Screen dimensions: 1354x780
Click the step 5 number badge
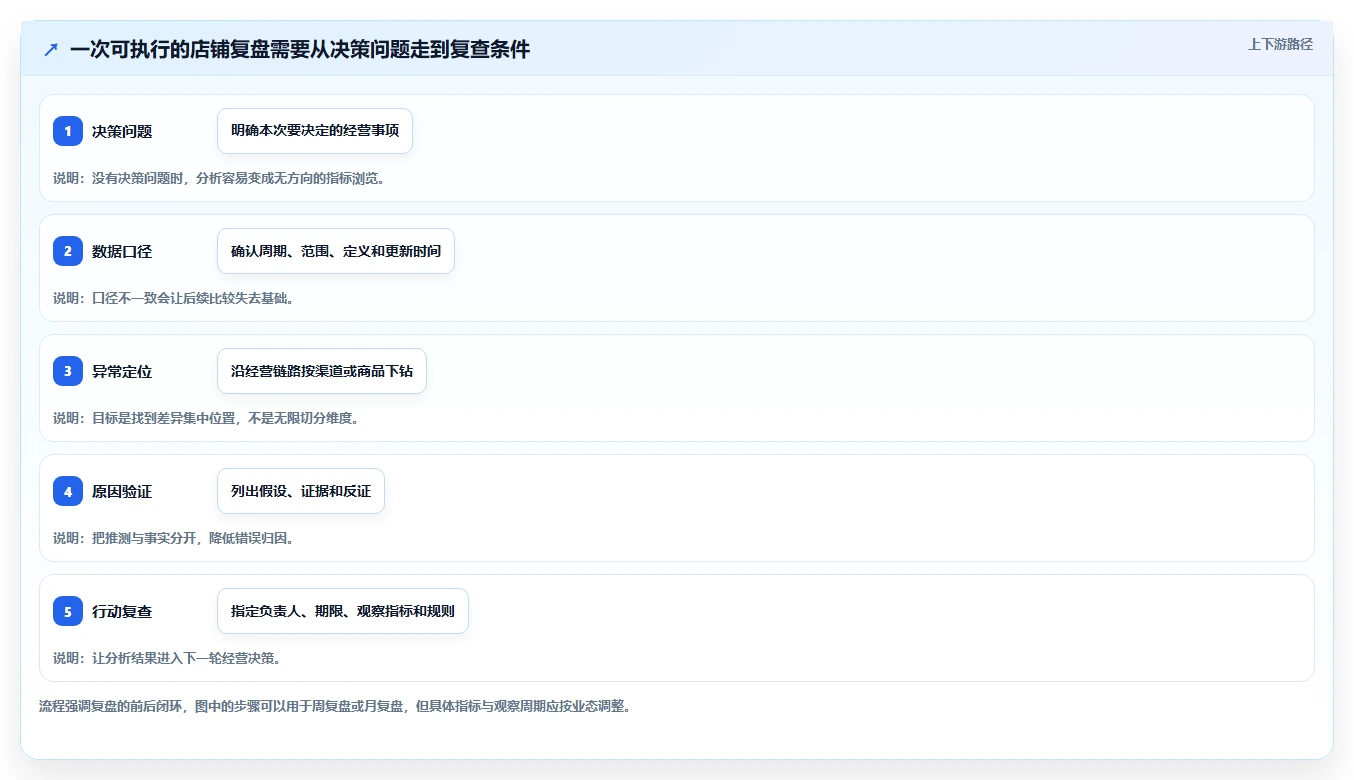tap(68, 611)
